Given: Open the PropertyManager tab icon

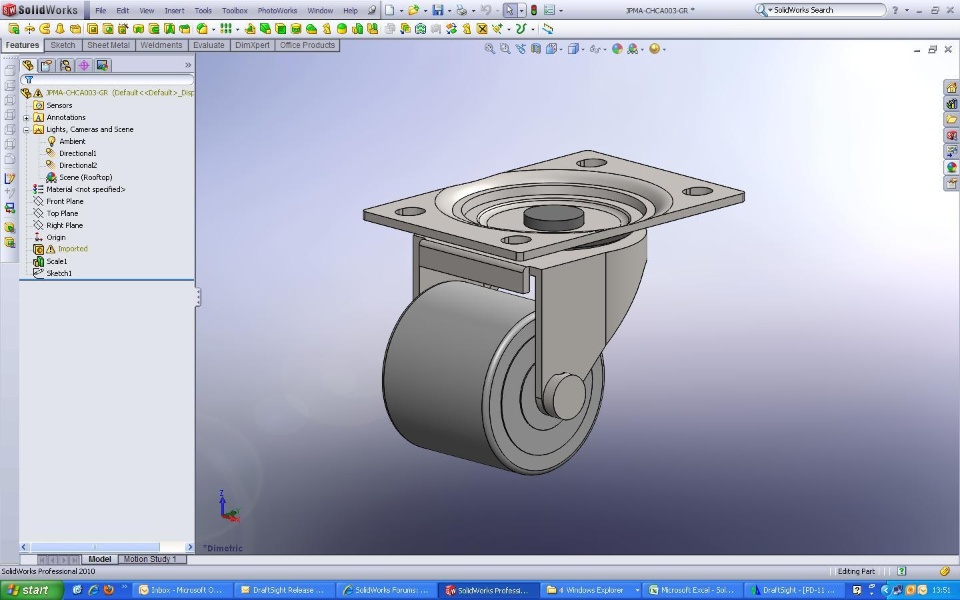Looking at the screenshot, I should 47,66.
